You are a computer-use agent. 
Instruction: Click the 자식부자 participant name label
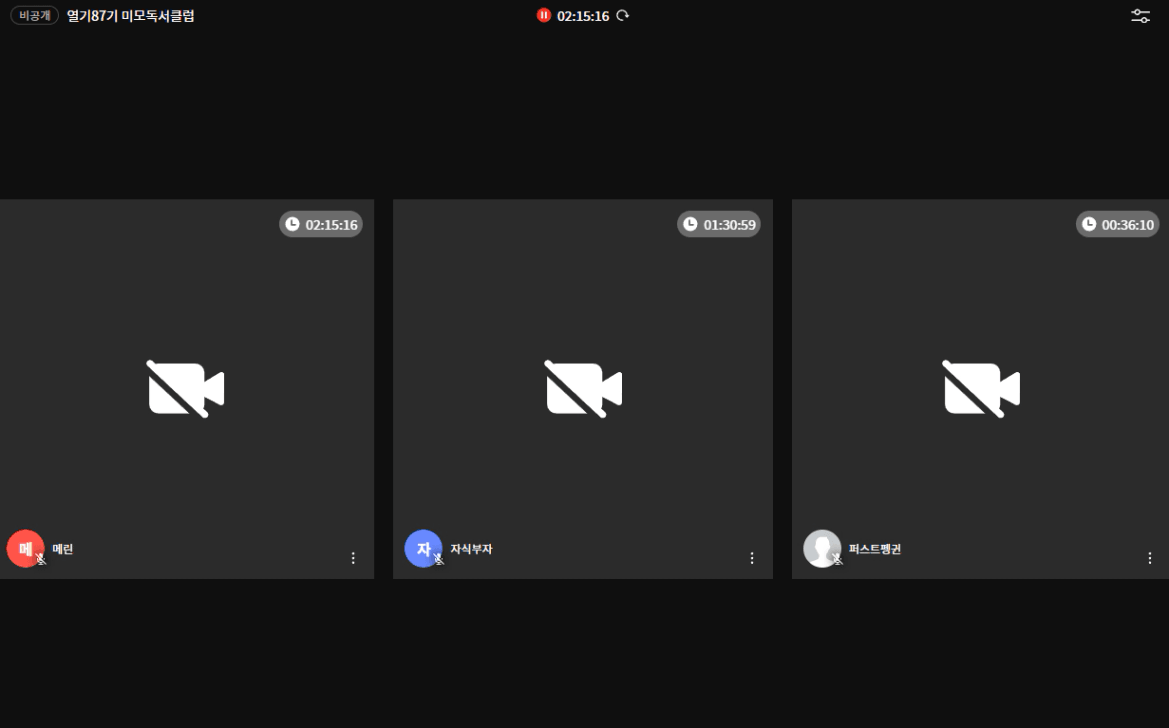click(471, 549)
